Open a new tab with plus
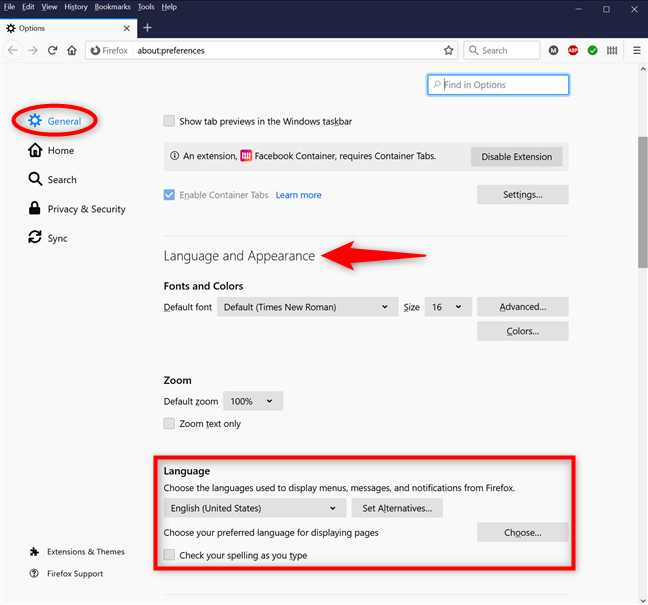648x605 pixels. (x=147, y=27)
